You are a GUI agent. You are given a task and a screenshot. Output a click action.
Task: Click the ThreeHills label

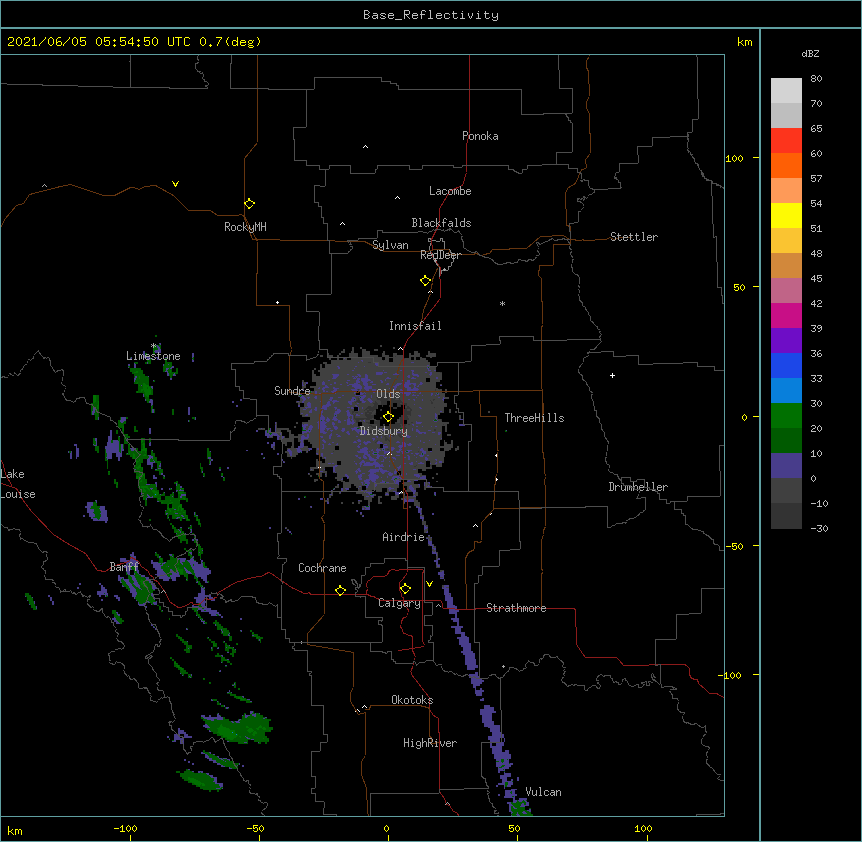pos(534,418)
